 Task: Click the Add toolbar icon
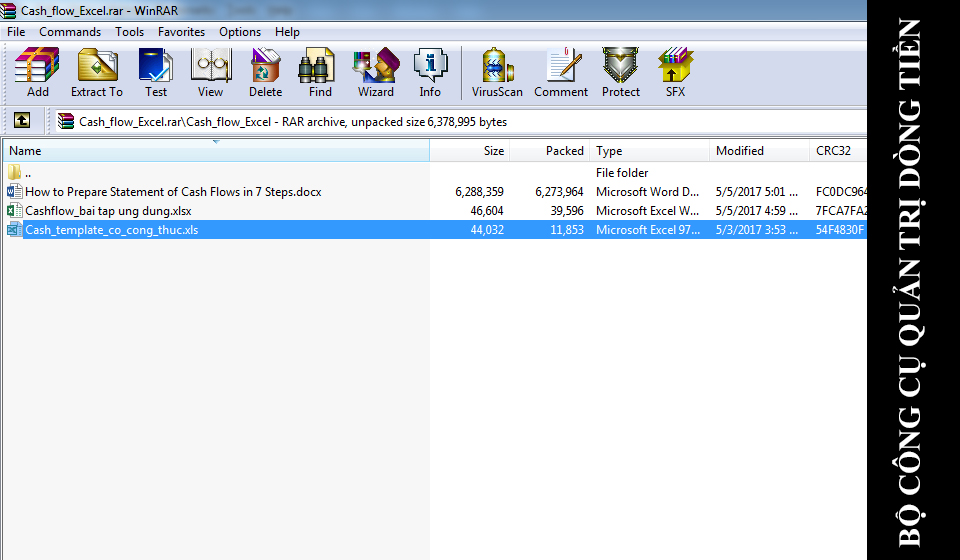click(37, 65)
